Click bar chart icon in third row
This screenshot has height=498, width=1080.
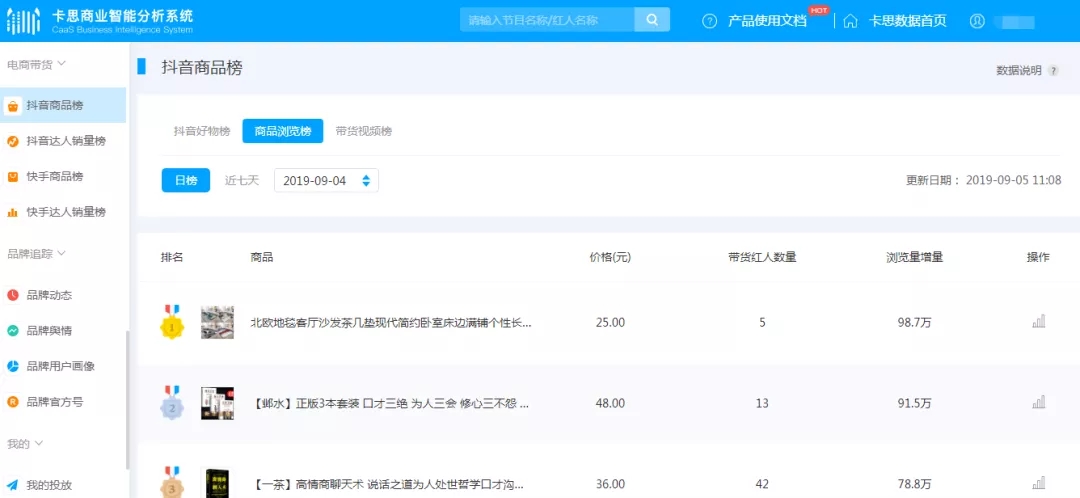tap(1038, 484)
